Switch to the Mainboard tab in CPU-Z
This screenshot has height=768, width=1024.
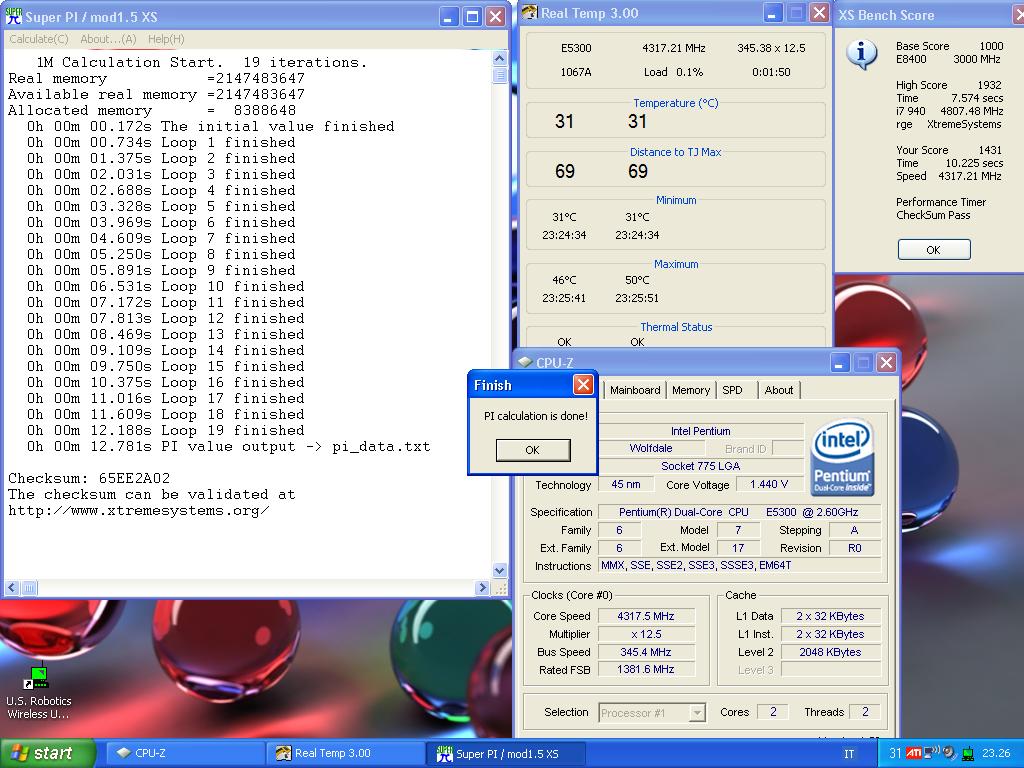coord(635,390)
